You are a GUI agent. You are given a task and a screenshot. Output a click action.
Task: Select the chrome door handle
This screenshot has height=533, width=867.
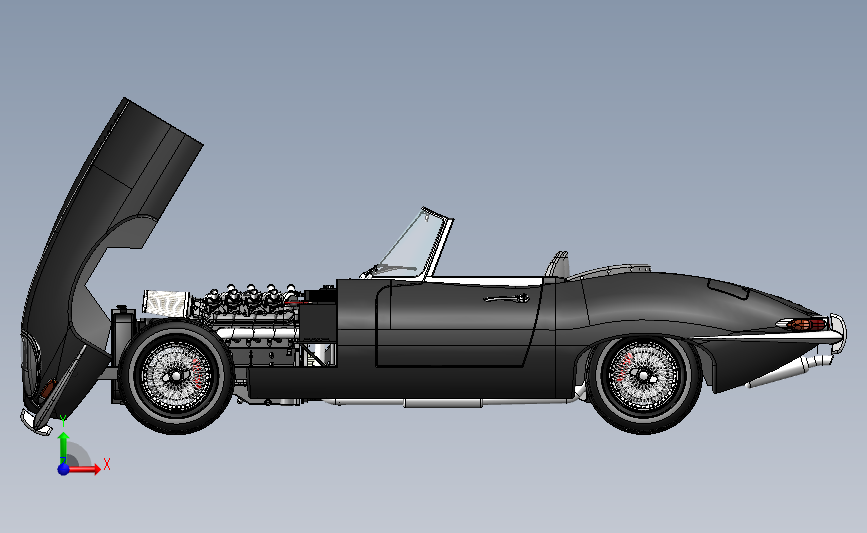(507, 299)
